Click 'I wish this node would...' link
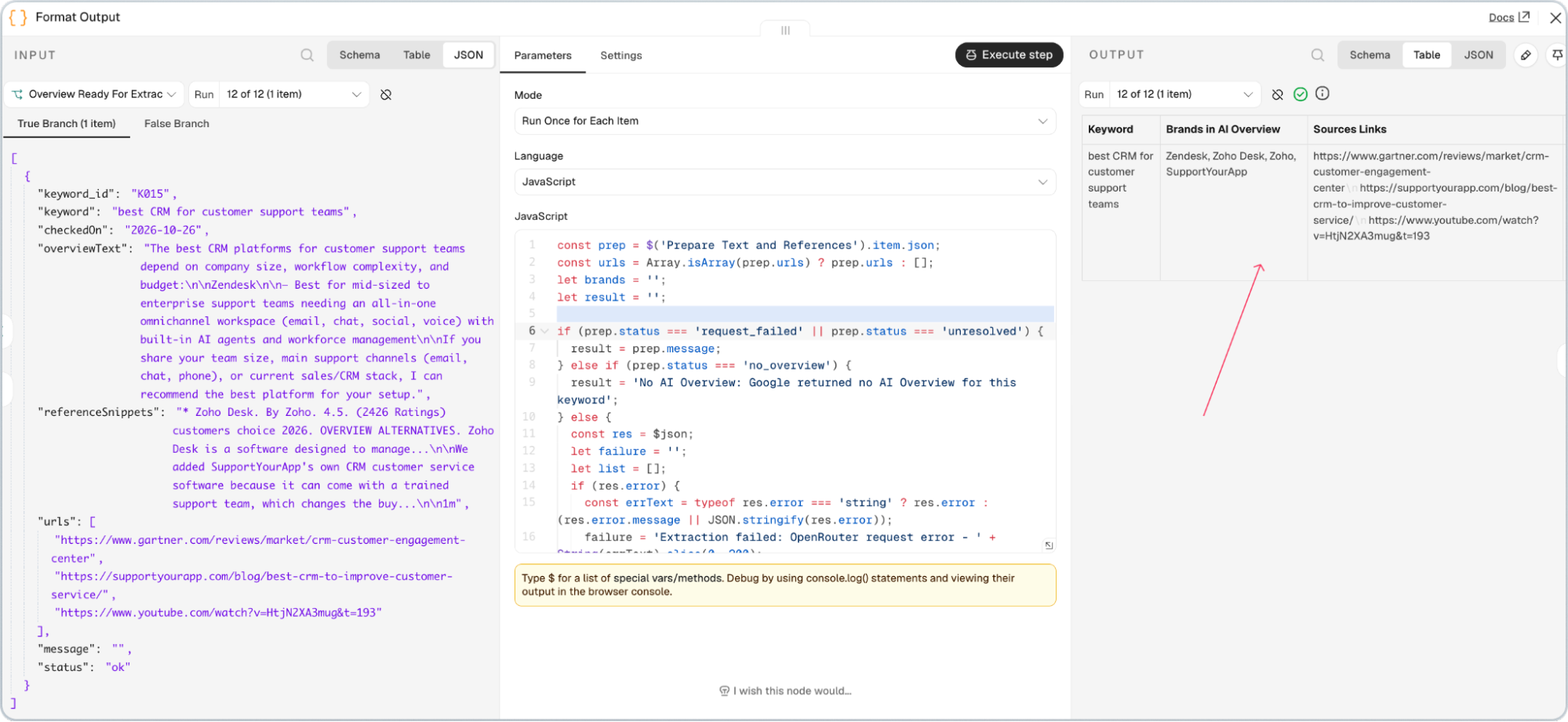This screenshot has width=1568, height=722. (785, 691)
